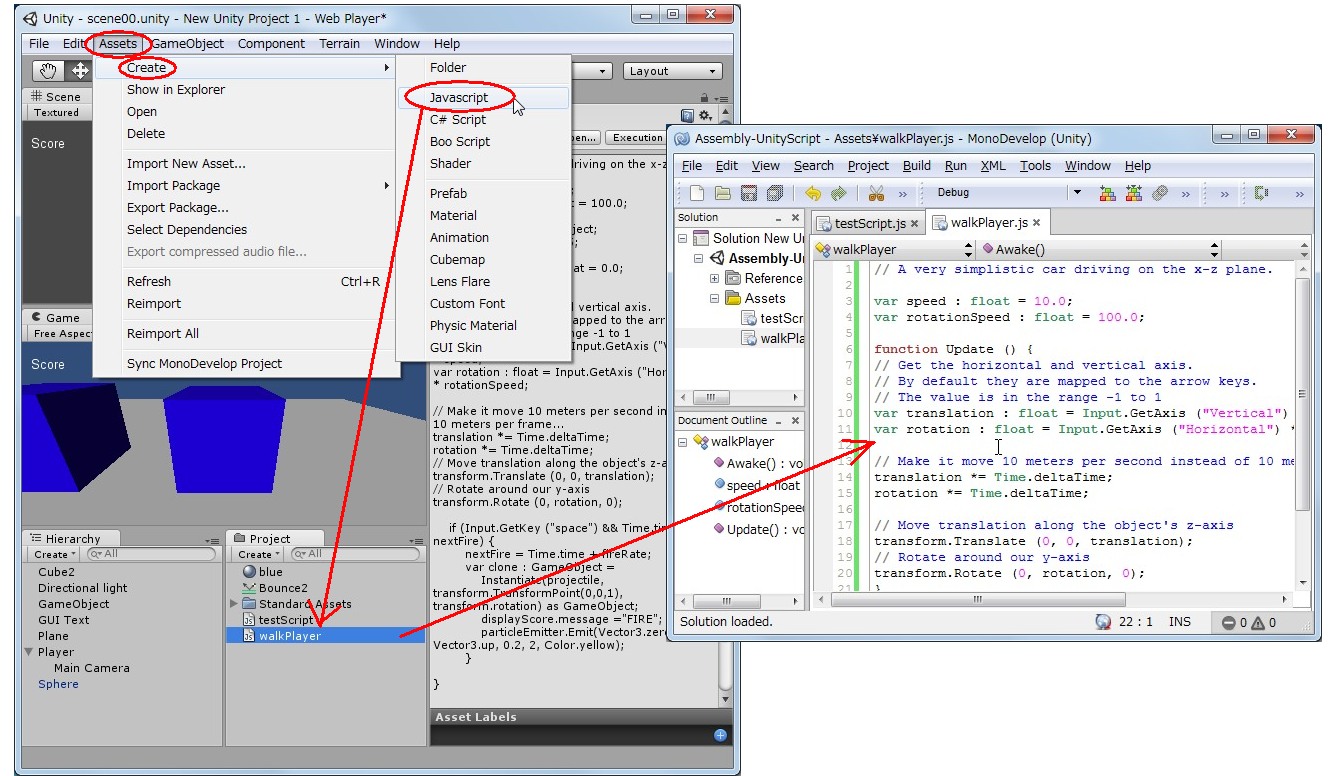This screenshot has height=776, width=1330.
Task: Open the Debug configuration dropdown
Action: tap(1077, 193)
